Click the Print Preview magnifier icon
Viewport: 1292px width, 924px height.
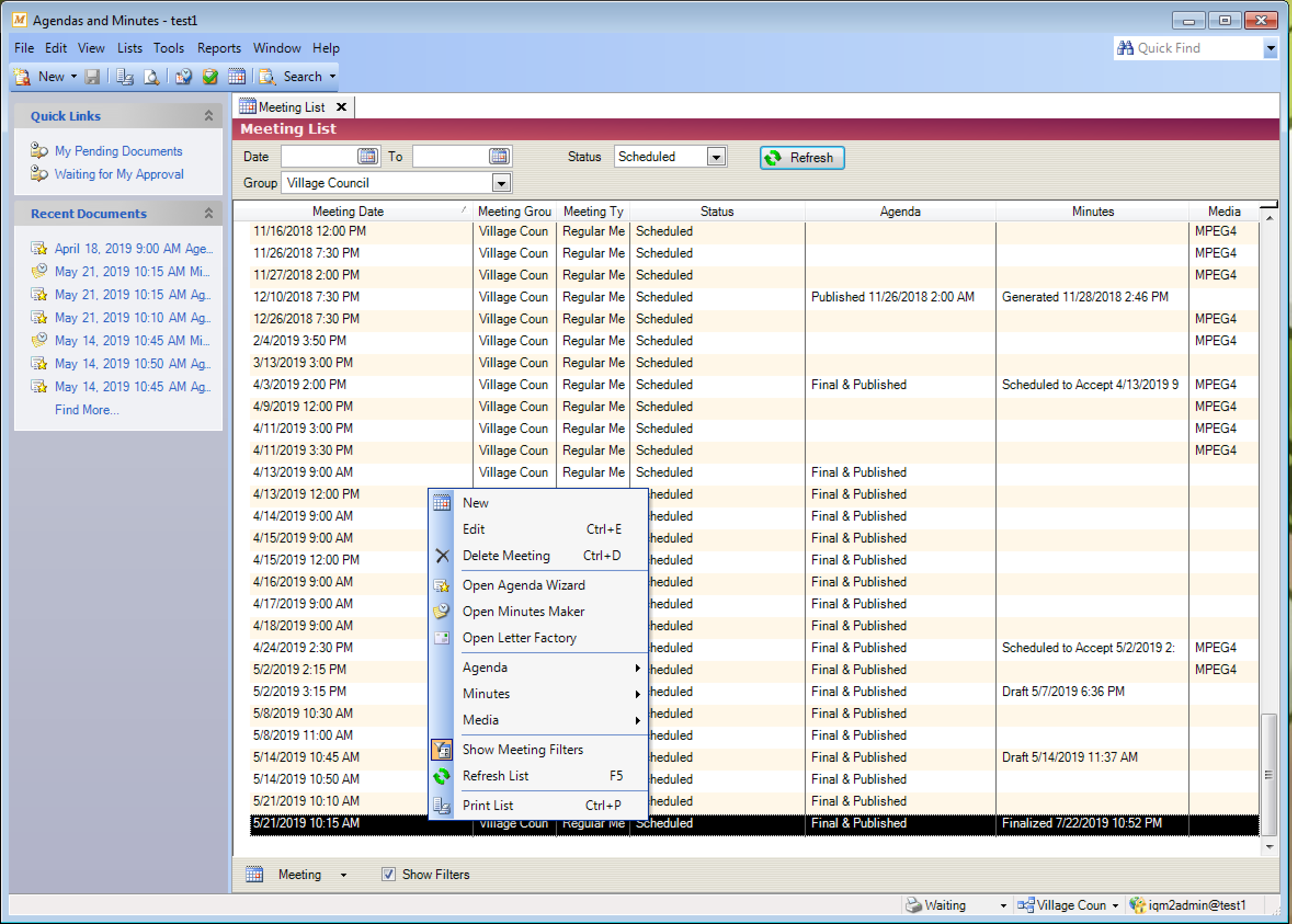point(151,77)
